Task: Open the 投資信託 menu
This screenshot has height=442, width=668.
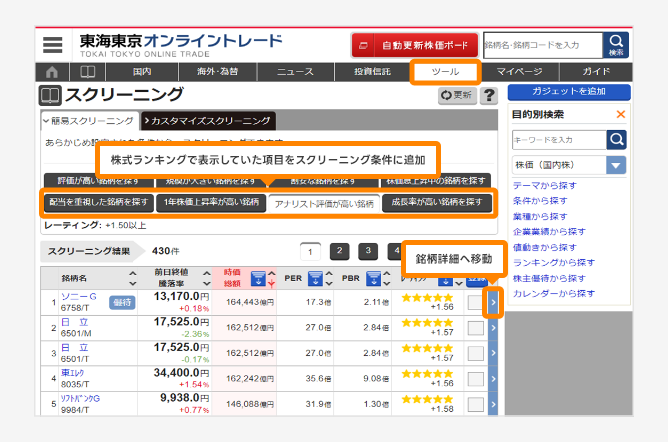Action: pos(372,72)
